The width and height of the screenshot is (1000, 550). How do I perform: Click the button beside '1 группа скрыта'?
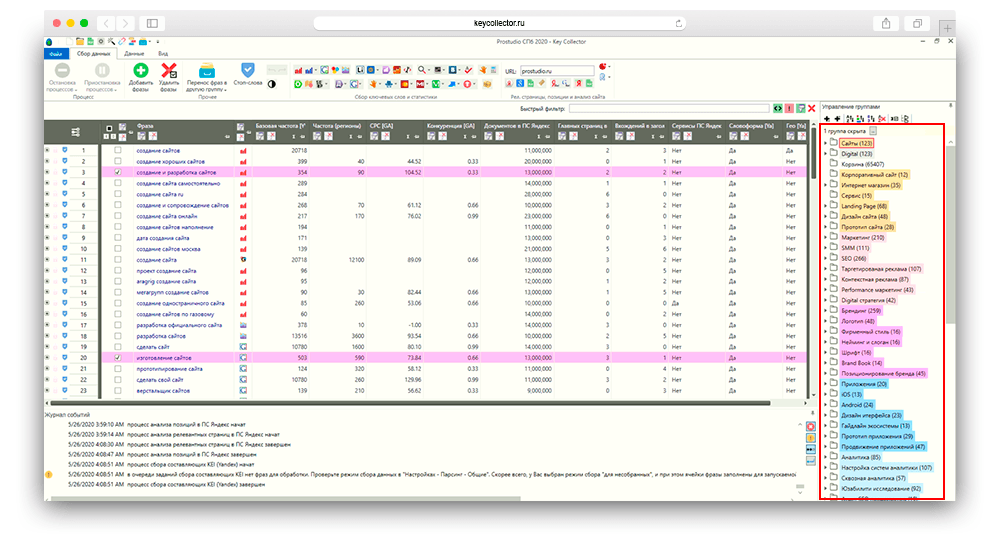(874, 131)
